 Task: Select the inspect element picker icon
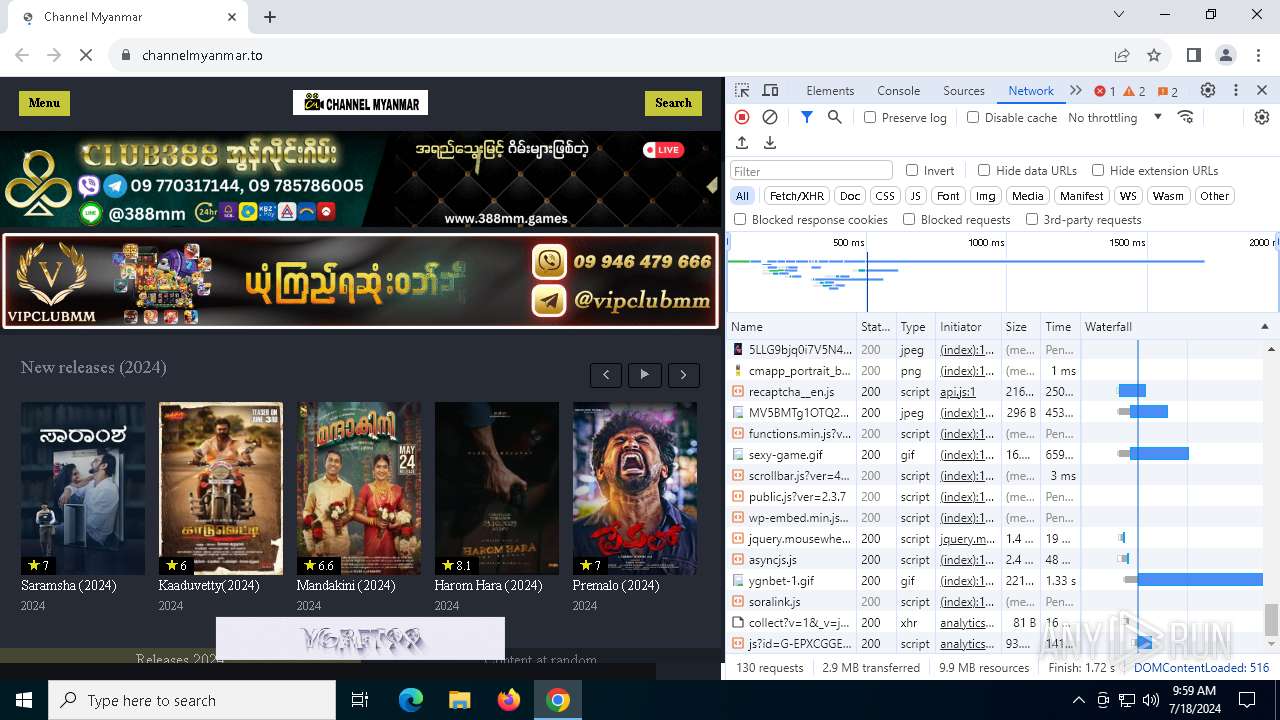click(x=743, y=91)
